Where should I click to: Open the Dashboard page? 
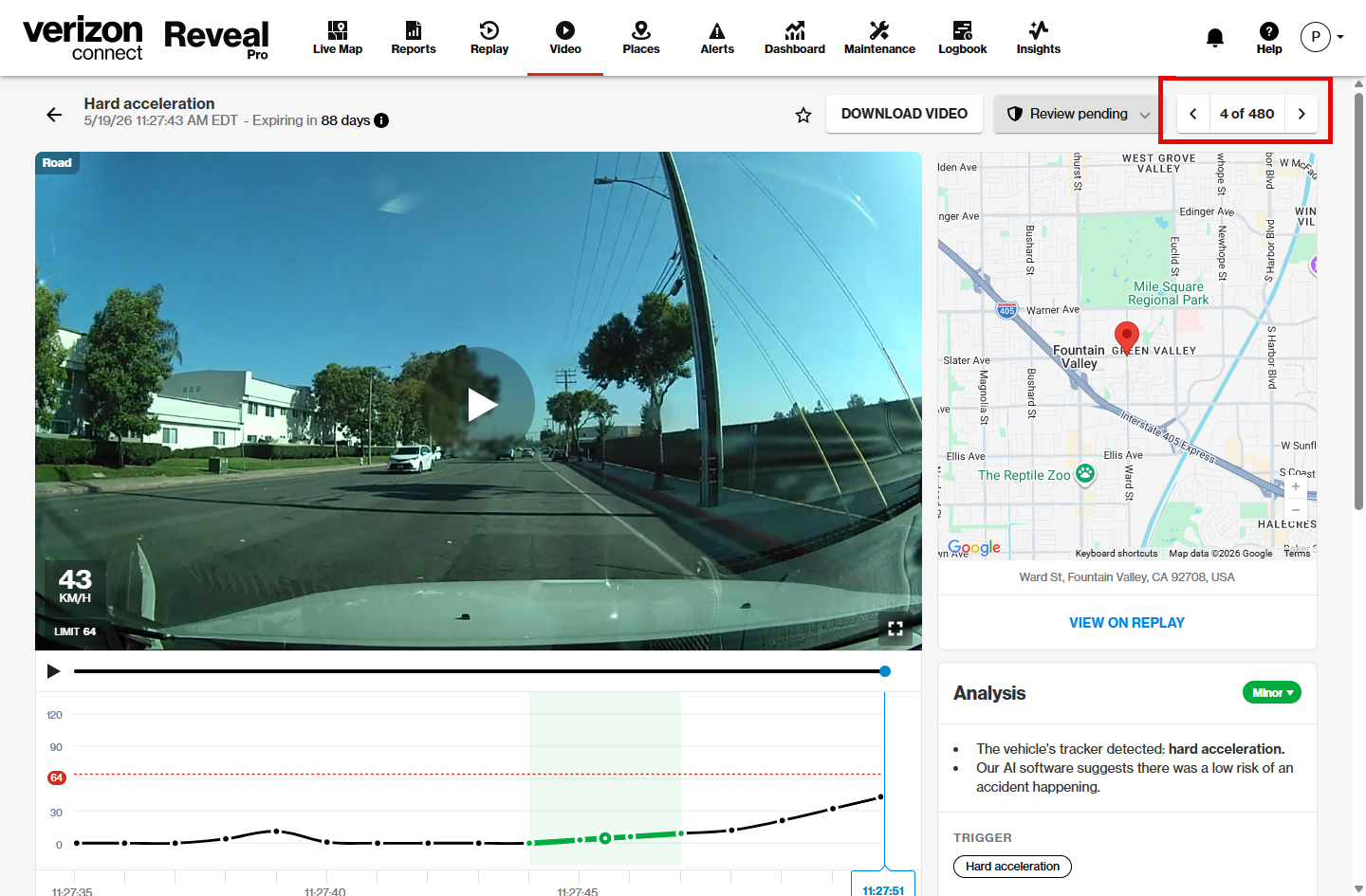point(795,38)
